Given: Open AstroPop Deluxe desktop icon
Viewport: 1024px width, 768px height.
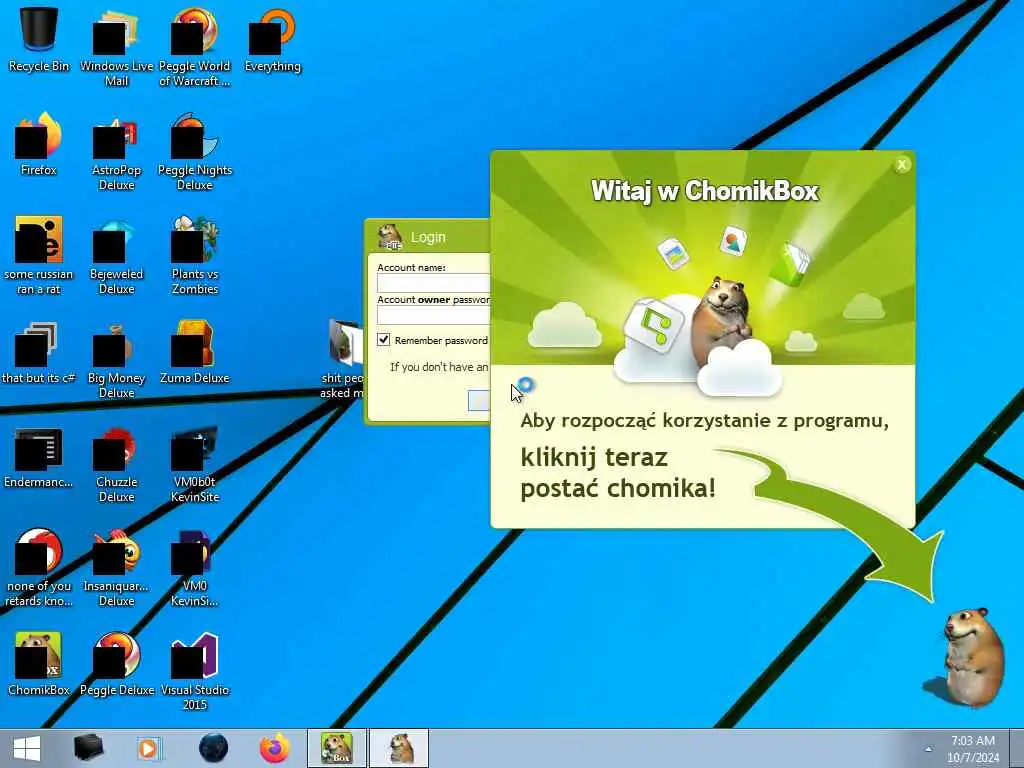Looking at the screenshot, I should (x=116, y=152).
